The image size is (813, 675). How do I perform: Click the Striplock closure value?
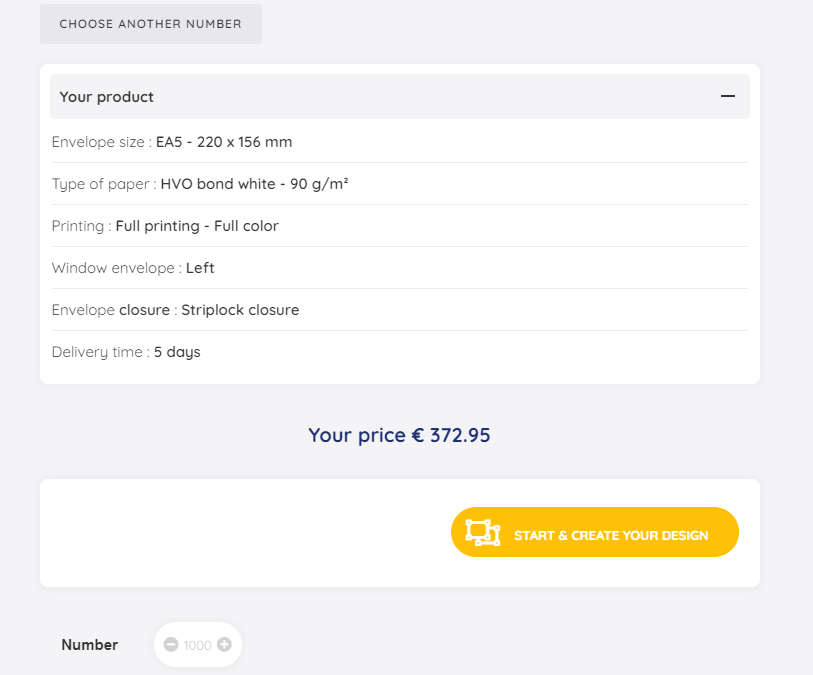pyautogui.click(x=240, y=310)
